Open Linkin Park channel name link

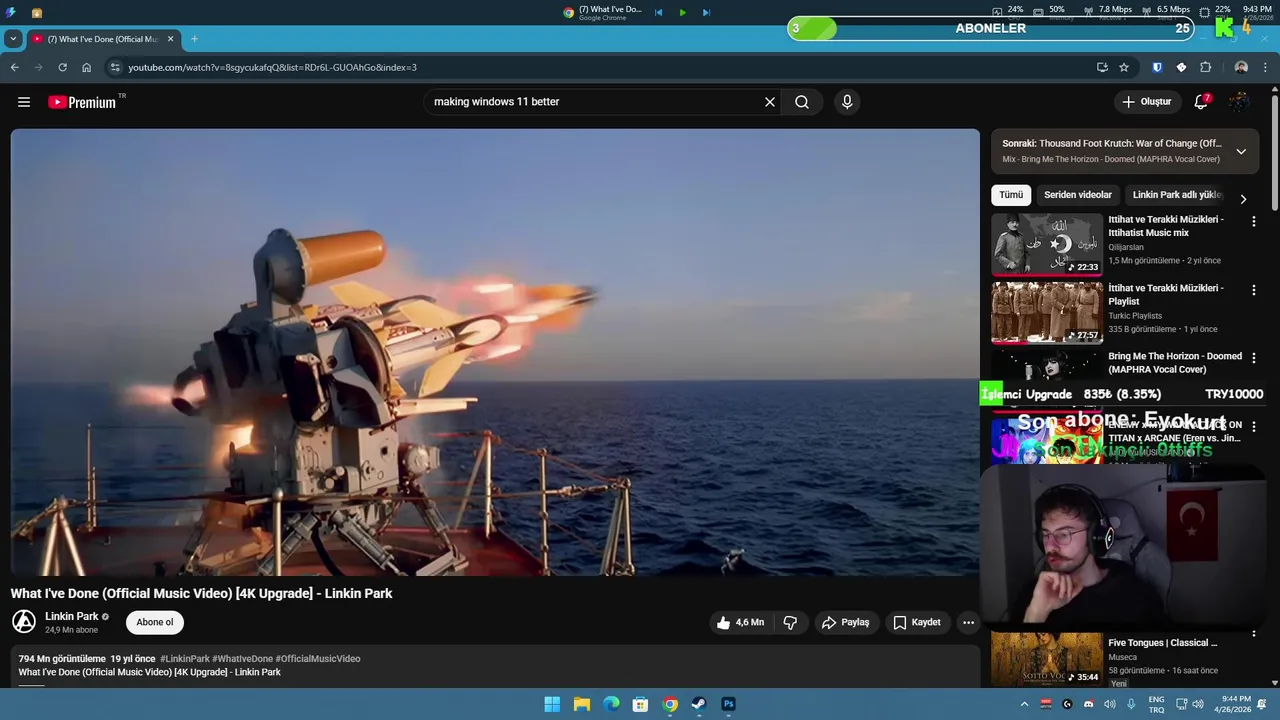coord(72,616)
